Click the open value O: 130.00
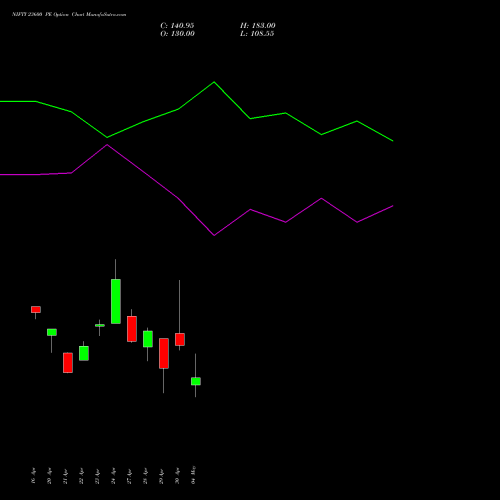Viewport: 500px width, 500px height. point(177,34)
